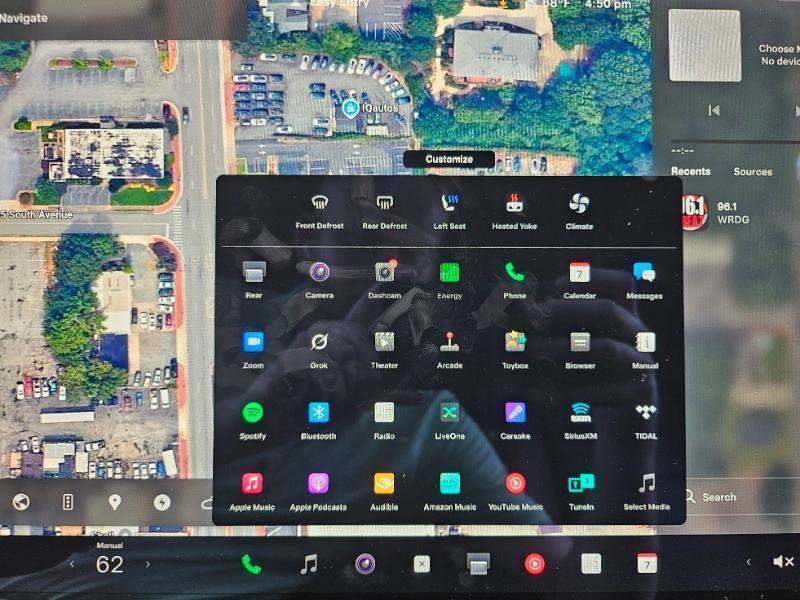
Task: Open Phone from bottom dock
Action: pyautogui.click(x=251, y=564)
